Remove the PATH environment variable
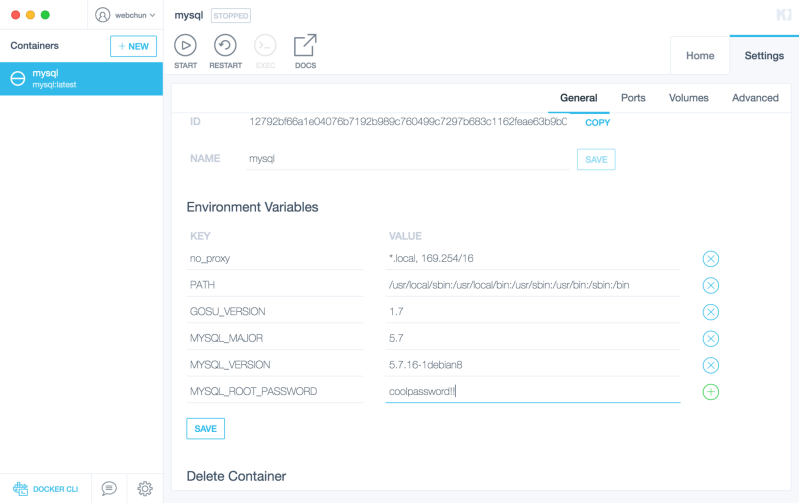Screen dimensions: 799x503 tap(710, 285)
